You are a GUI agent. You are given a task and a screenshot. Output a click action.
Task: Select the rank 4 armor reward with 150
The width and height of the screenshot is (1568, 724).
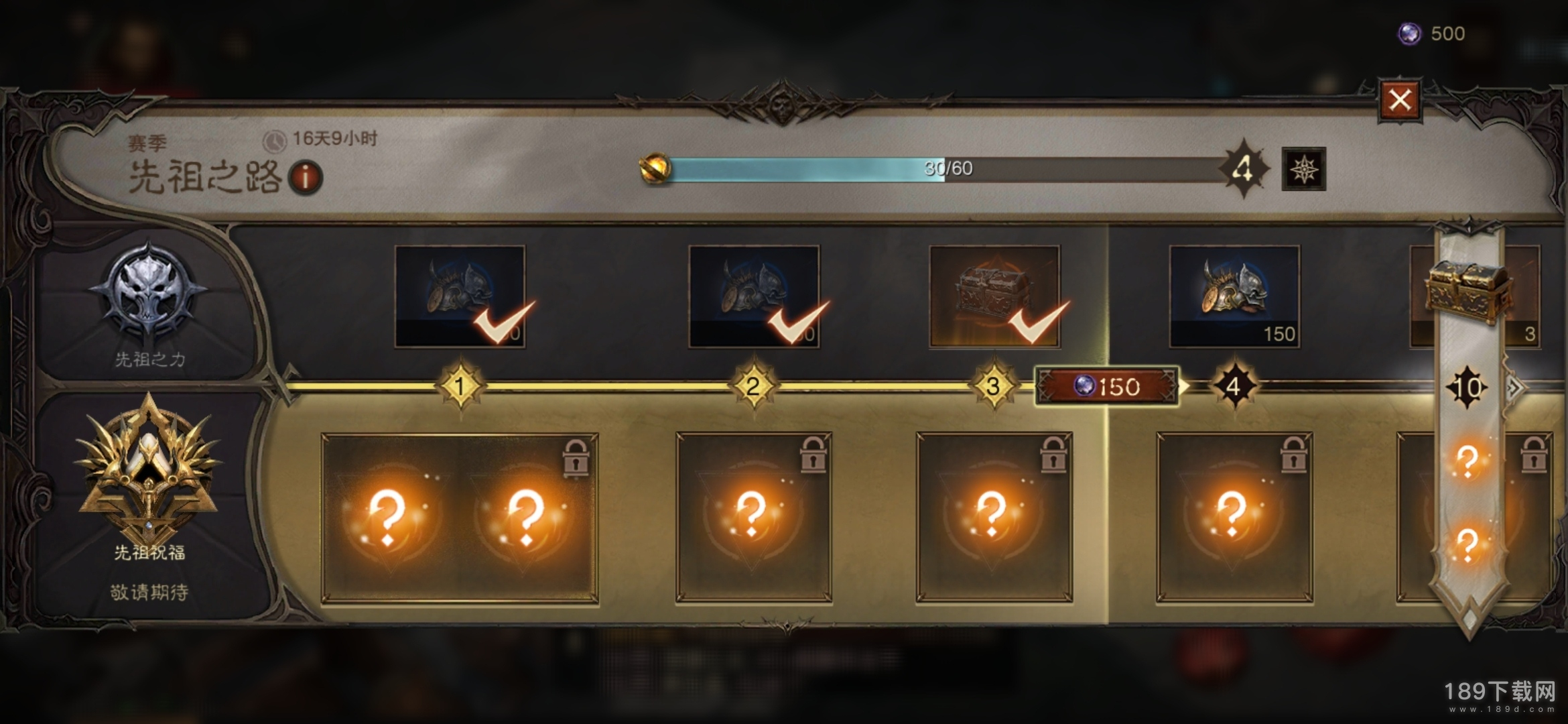pyautogui.click(x=1234, y=296)
